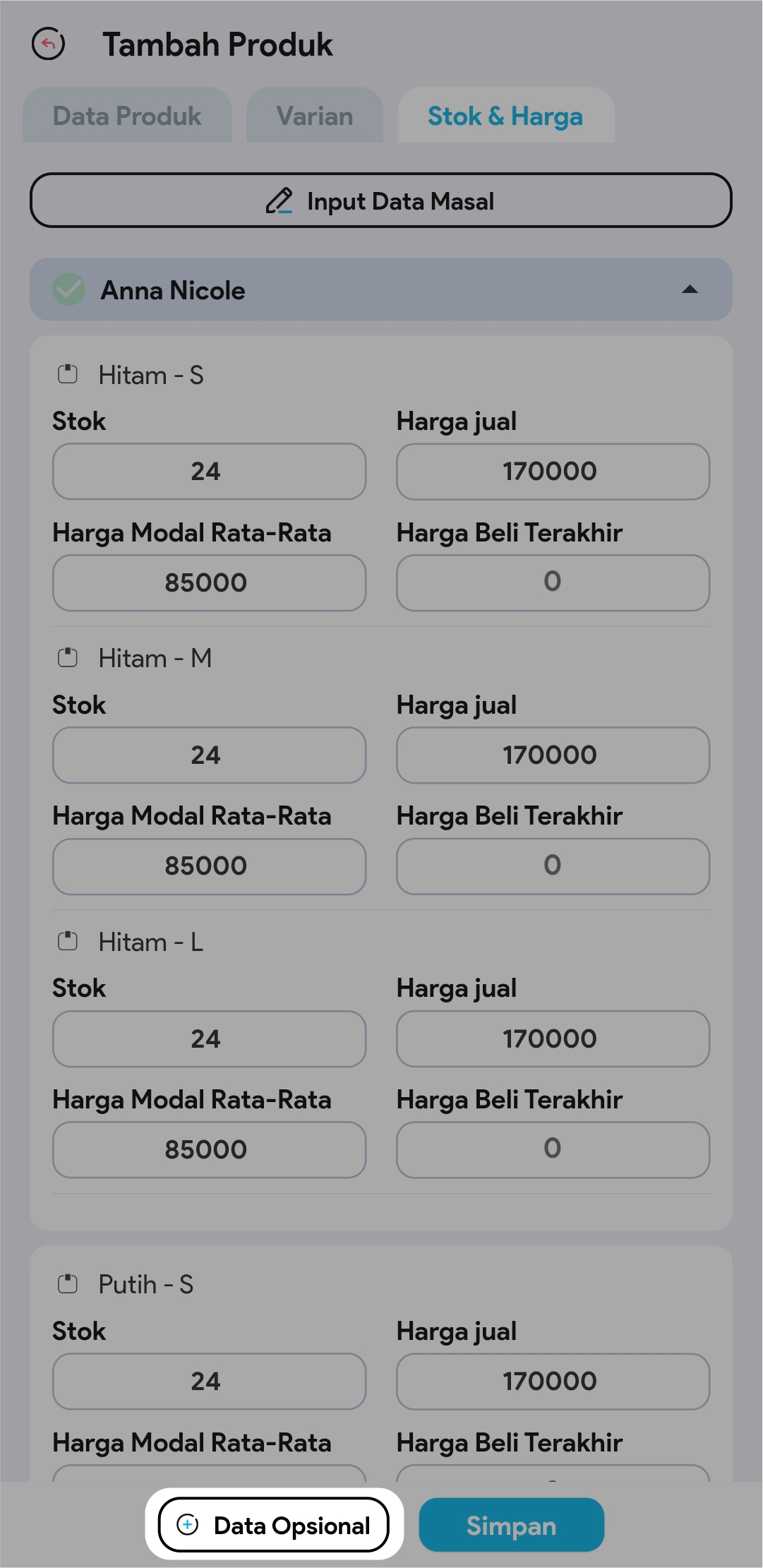763x1568 pixels.
Task: Click the variant icon beside Putih - S
Action: pyautogui.click(x=68, y=1283)
